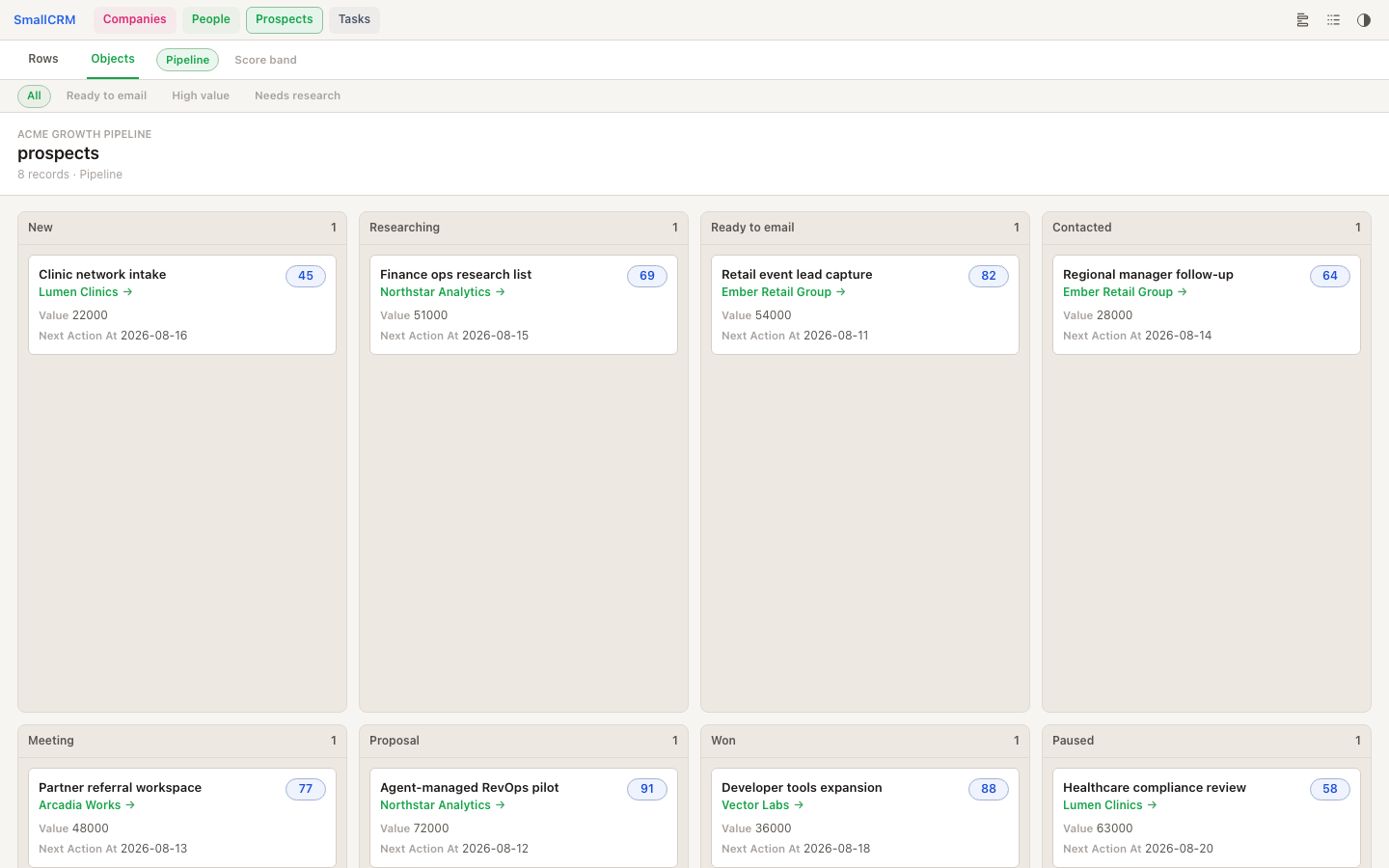Open Vector Labs company link
The image size is (1389, 868).
point(762,805)
